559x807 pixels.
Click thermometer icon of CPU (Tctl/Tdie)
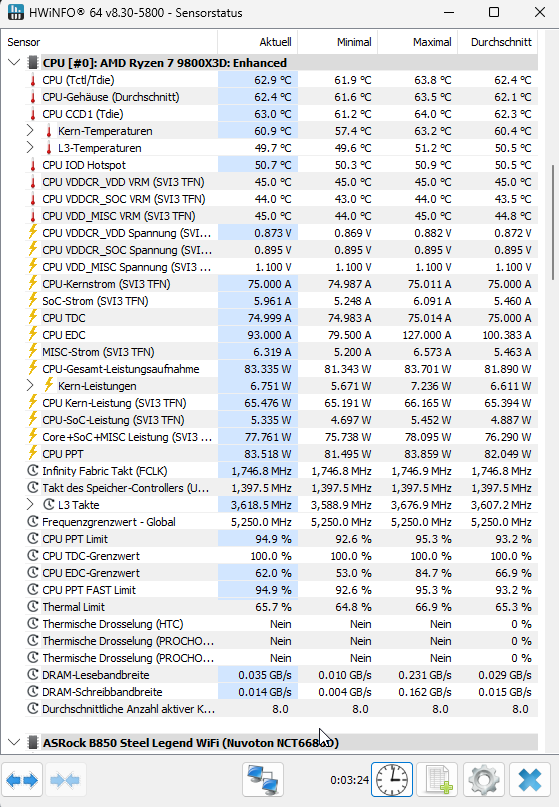coord(33,80)
